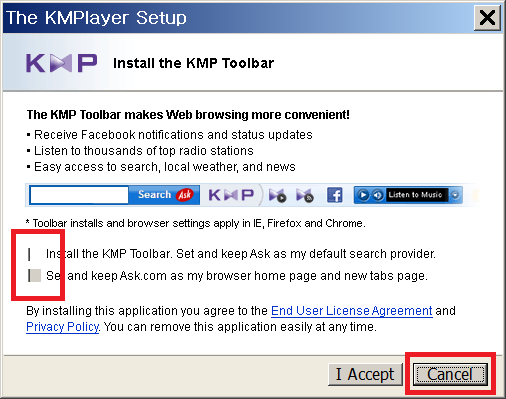Click 'The KMPlayer Setup' title bar text
Viewport: 506px width, 399px height.
click(x=96, y=18)
